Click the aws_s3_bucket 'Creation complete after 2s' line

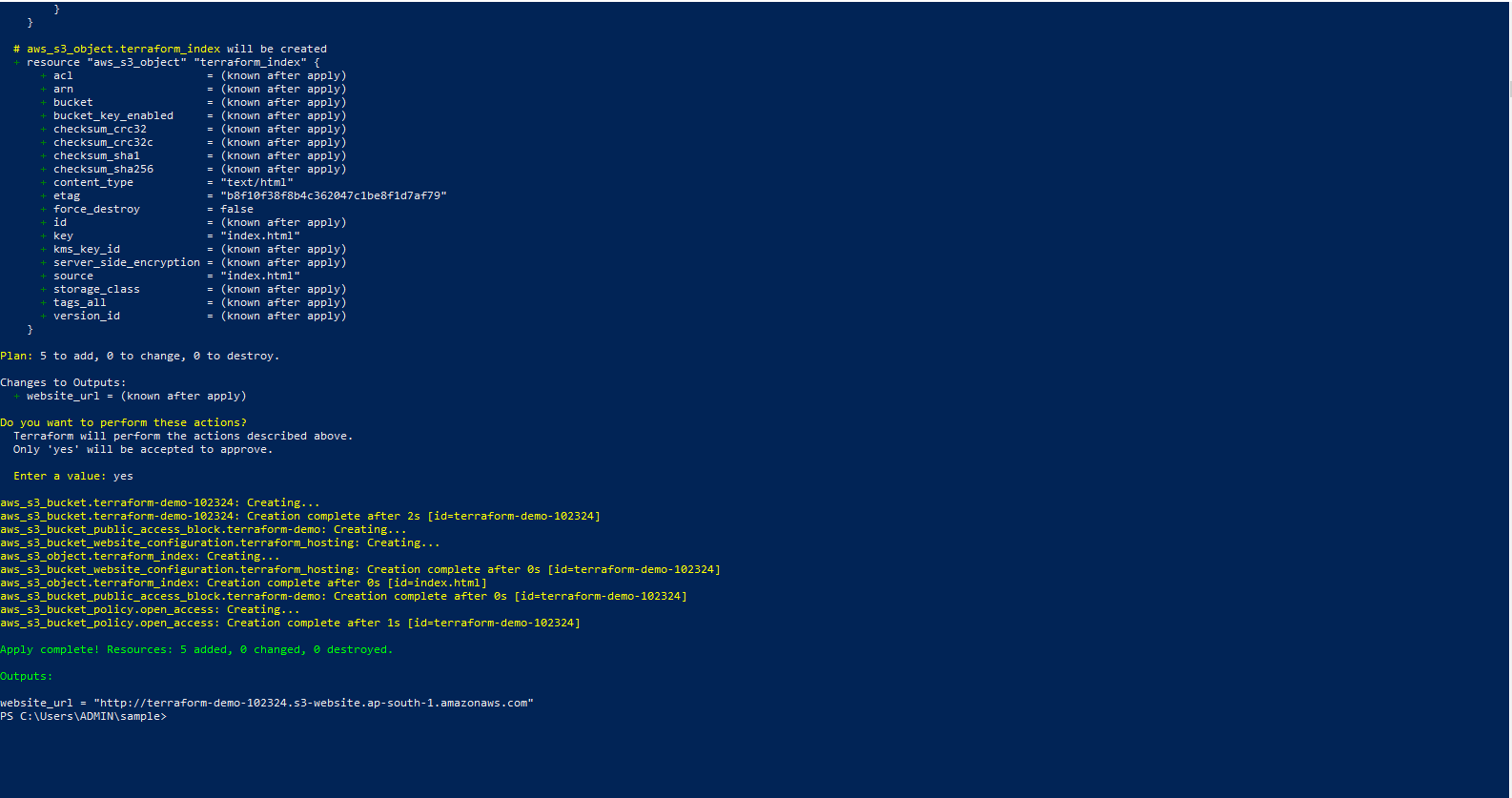pos(300,516)
